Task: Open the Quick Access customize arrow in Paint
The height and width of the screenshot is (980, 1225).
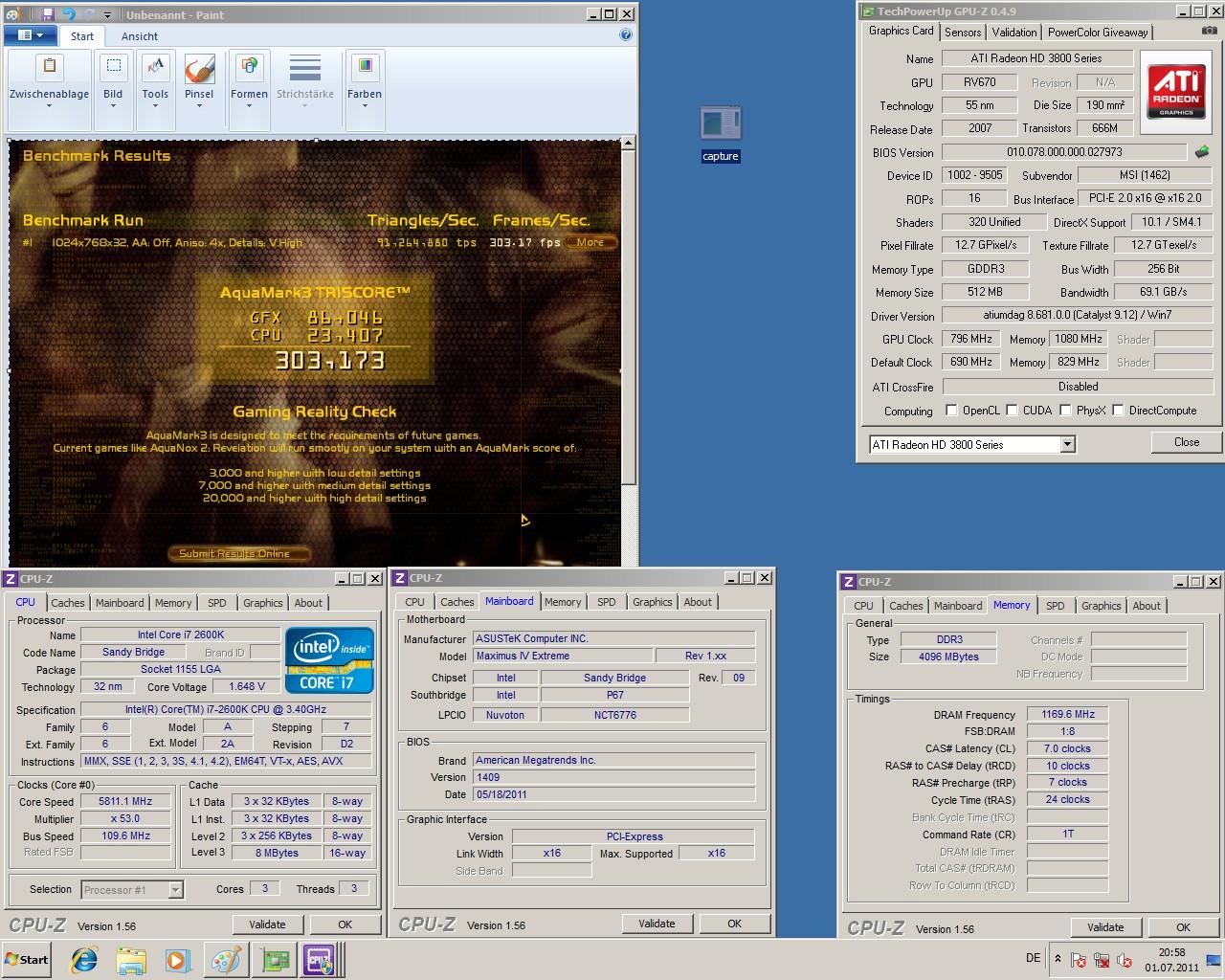Action: point(107,15)
